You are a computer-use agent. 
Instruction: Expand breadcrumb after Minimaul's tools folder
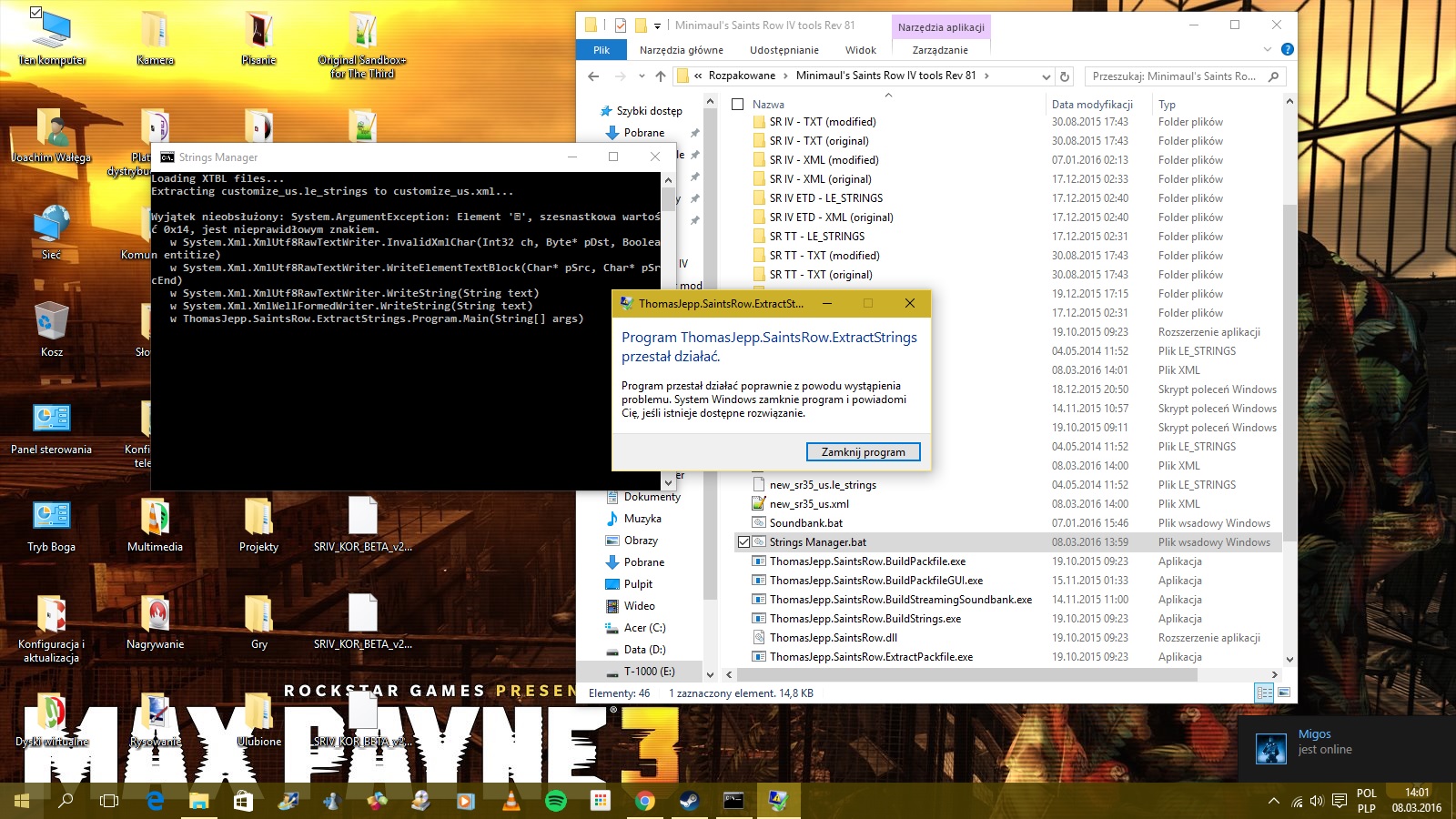[986, 76]
